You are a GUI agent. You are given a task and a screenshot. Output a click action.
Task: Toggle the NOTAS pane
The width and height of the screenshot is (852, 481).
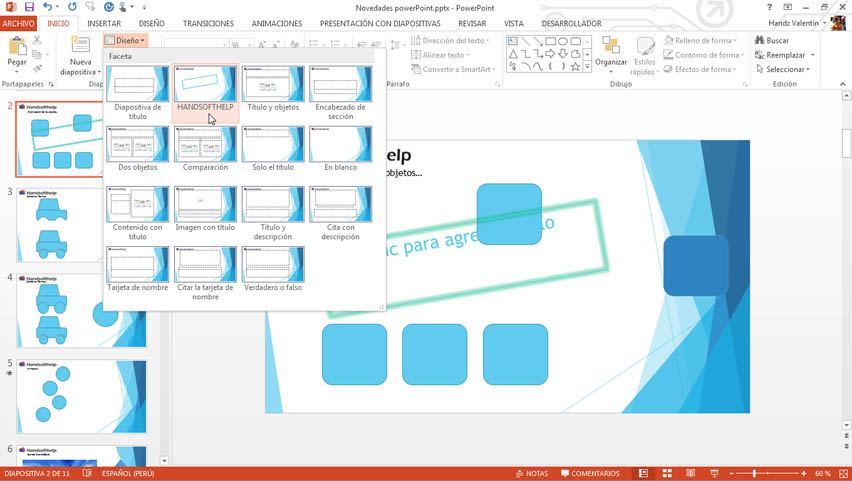tap(532, 473)
